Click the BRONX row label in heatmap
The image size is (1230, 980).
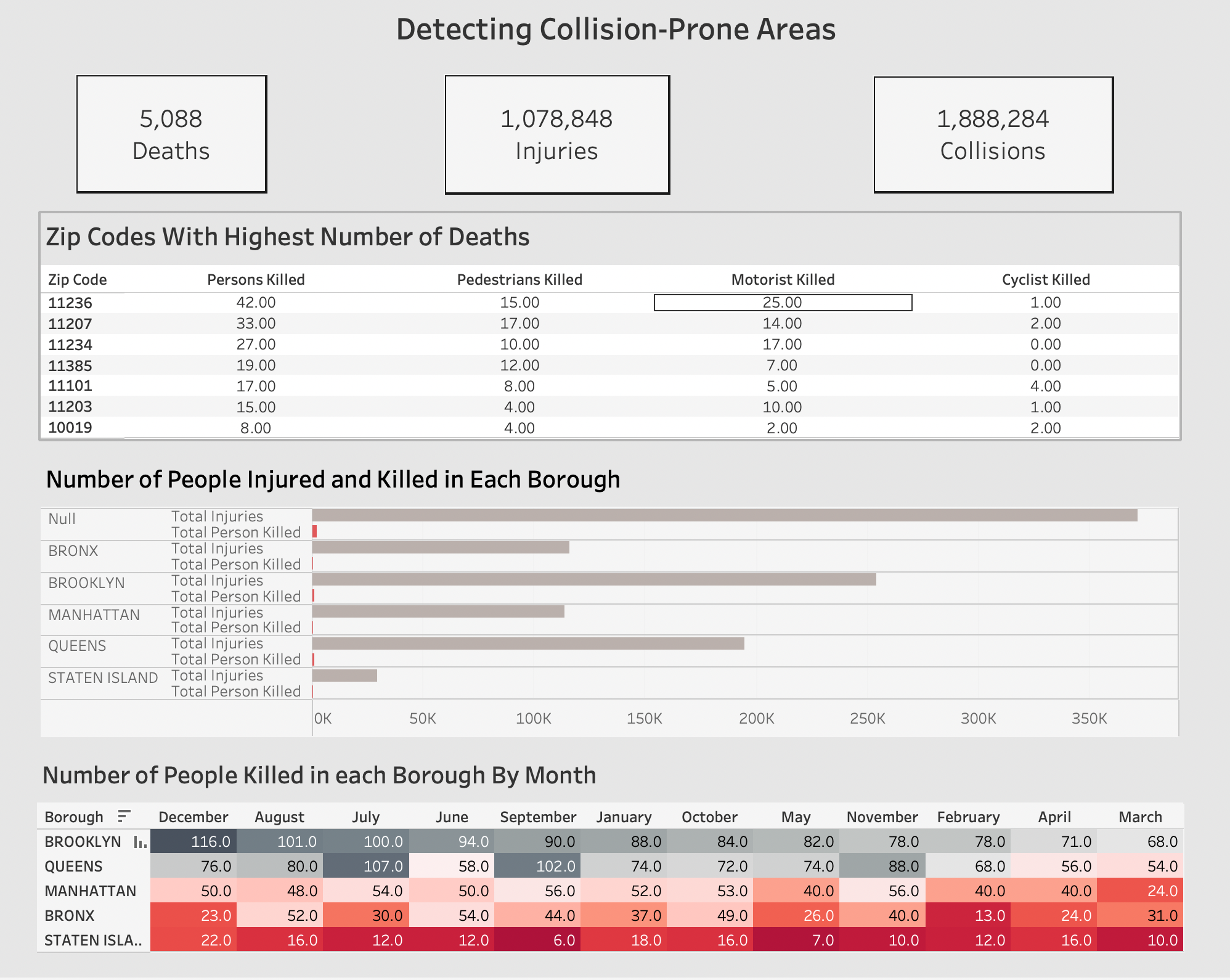[x=70, y=916]
